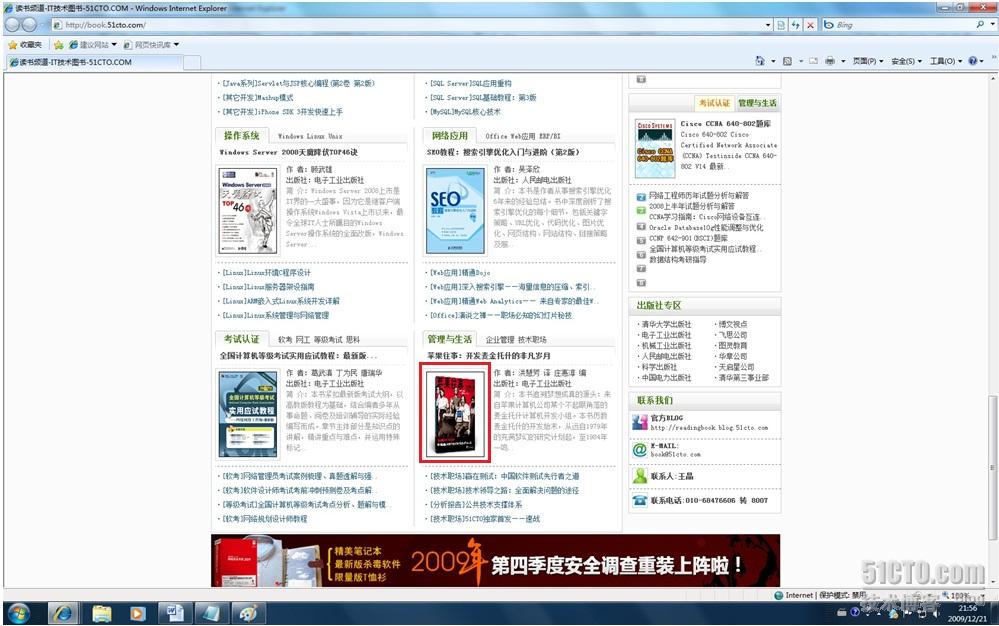
Task: Open the Home button dropdown arrow
Action: [x=773, y=61]
